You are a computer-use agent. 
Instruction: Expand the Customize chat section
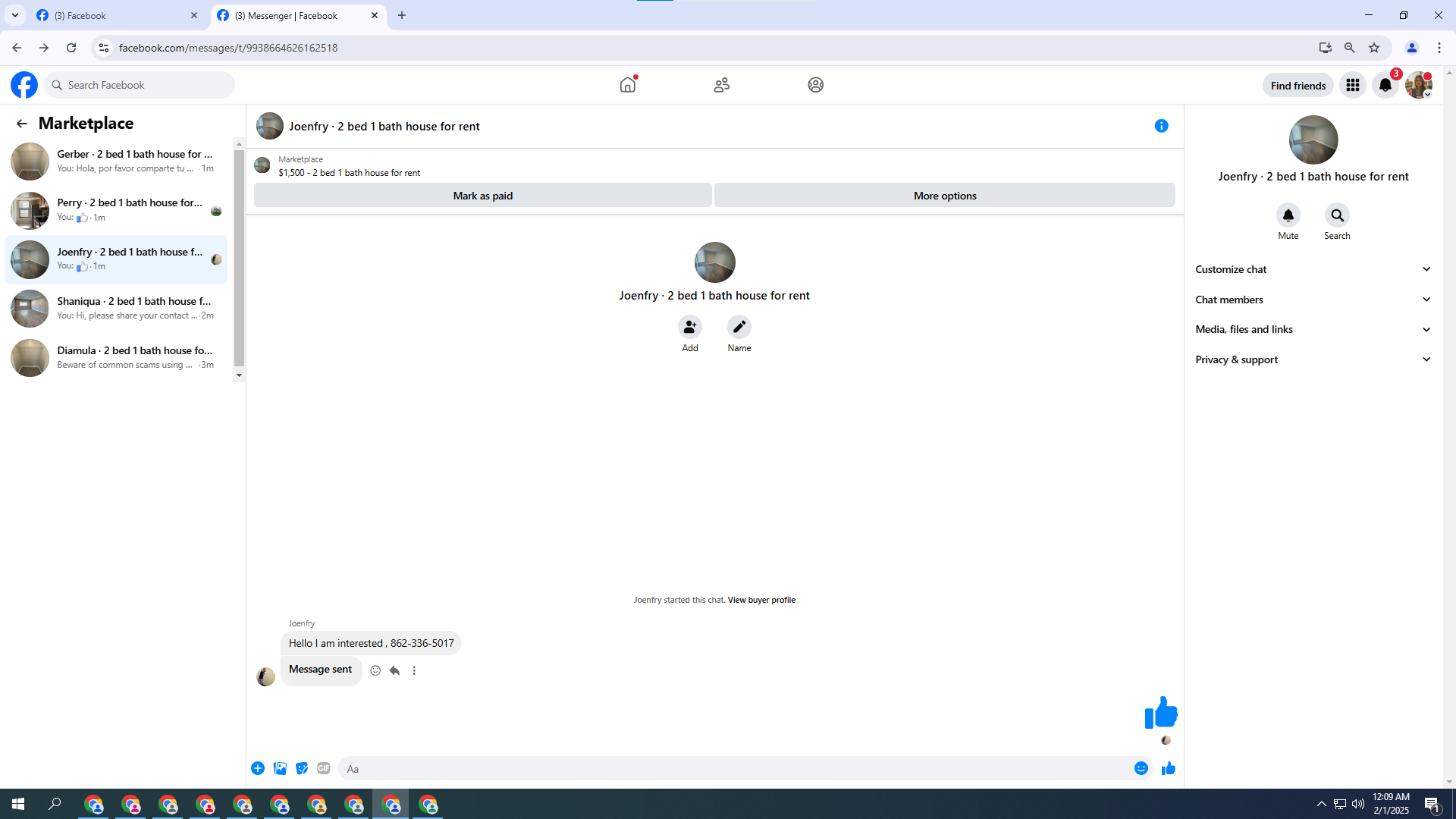click(1313, 269)
